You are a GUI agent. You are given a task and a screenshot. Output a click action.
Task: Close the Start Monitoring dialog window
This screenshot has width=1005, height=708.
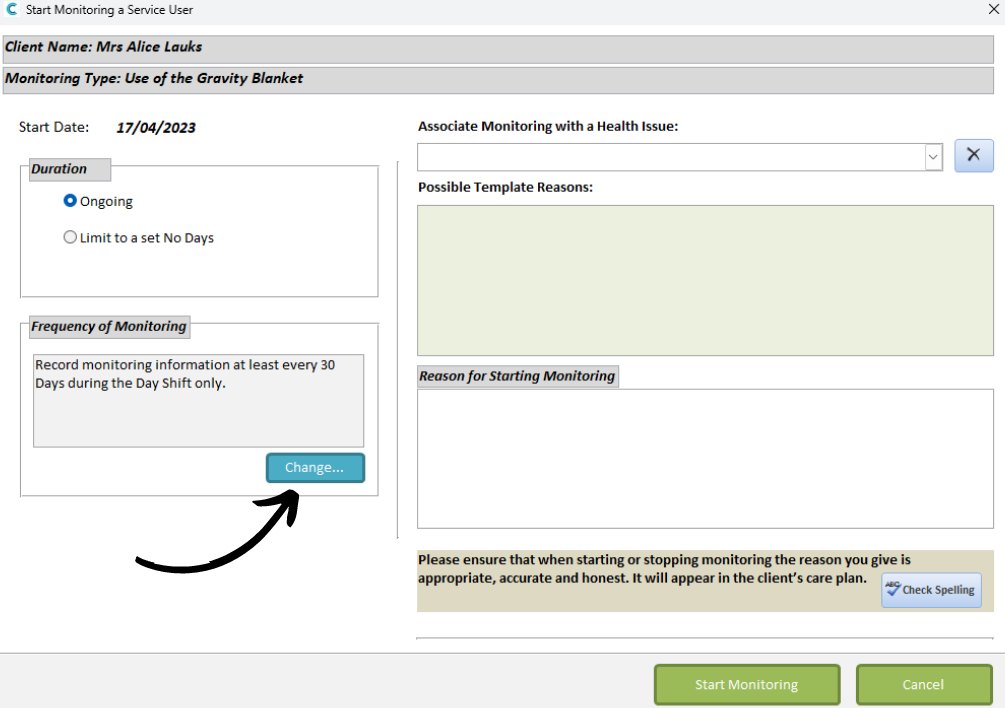[993, 9]
